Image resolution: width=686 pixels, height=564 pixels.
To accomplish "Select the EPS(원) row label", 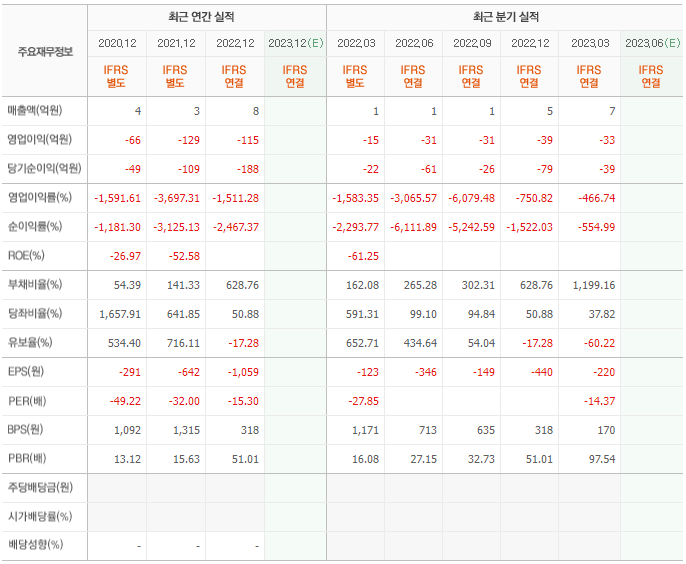I will (x=26, y=372).
